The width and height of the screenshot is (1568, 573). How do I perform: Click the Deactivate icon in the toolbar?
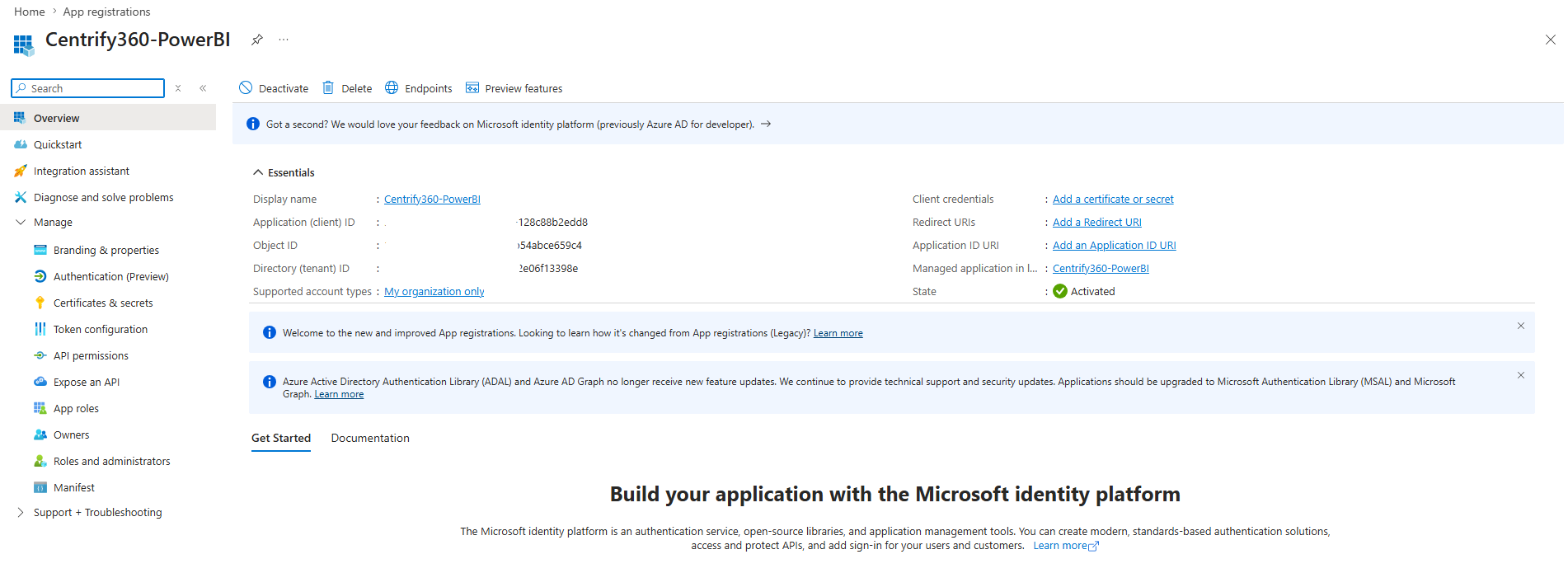(246, 88)
